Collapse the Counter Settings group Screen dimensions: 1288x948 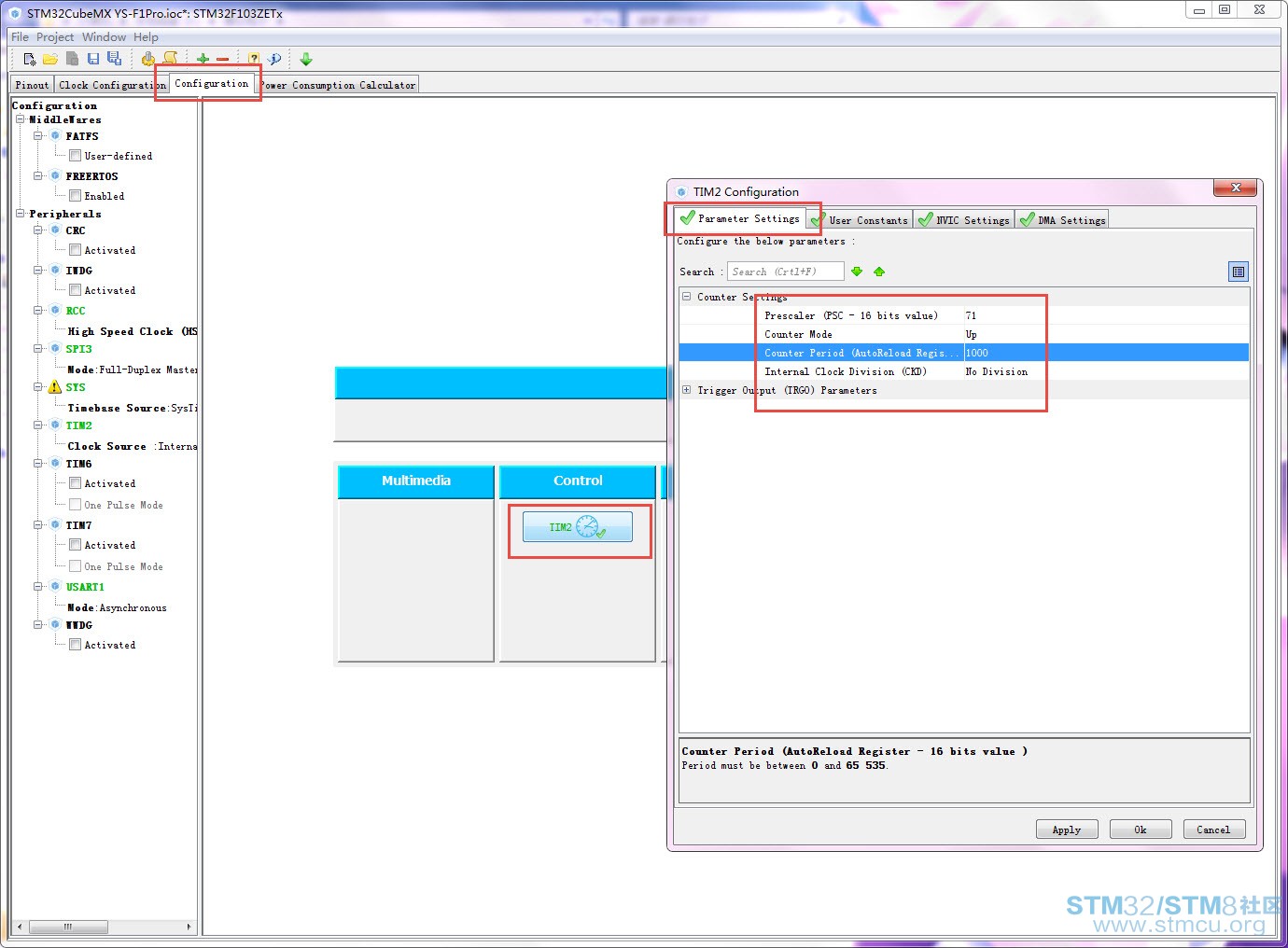pyautogui.click(x=687, y=297)
